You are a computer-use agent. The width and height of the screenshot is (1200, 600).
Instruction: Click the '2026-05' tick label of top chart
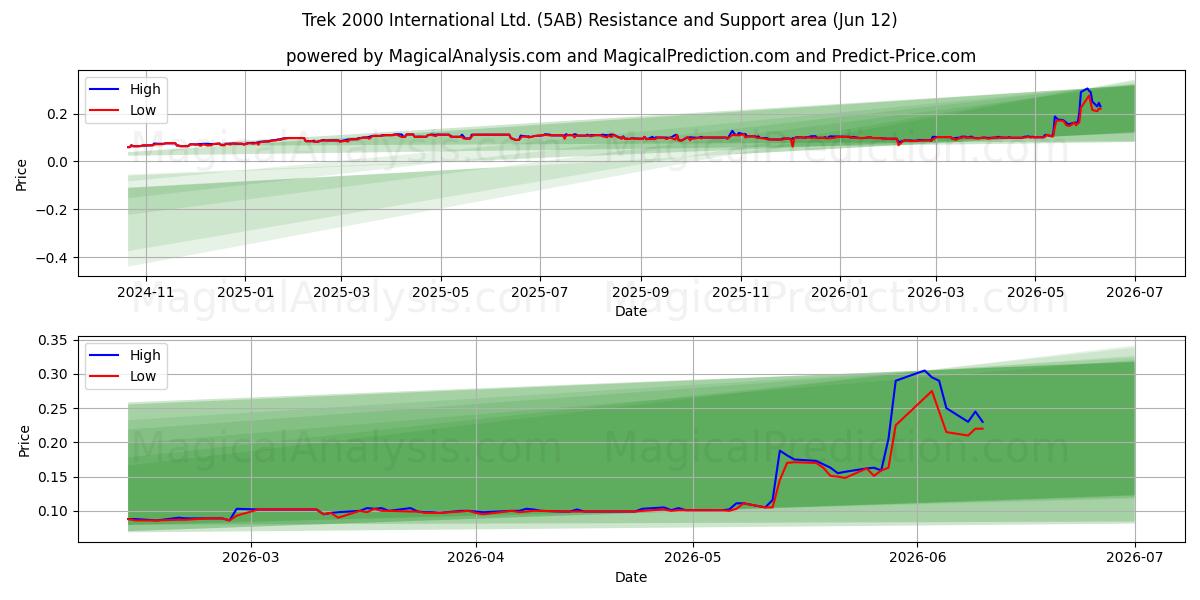[1035, 293]
